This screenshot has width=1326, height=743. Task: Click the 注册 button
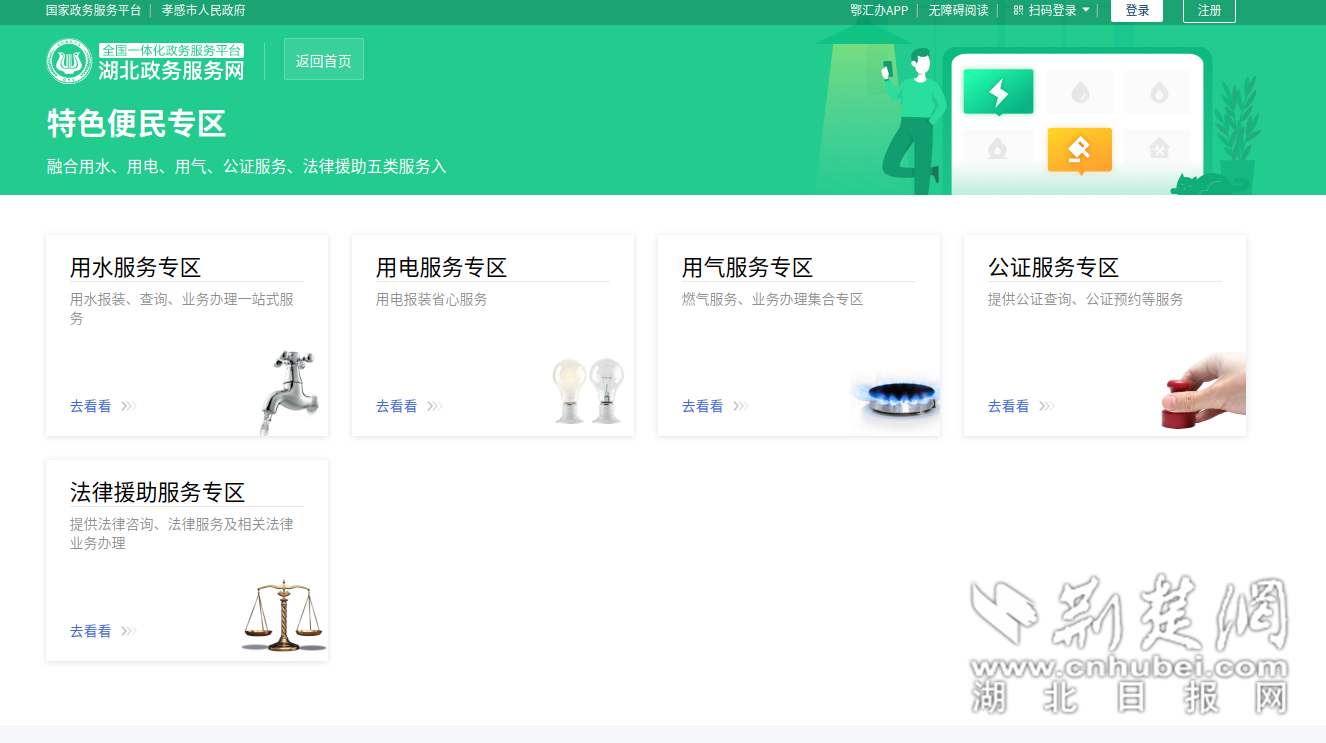click(x=1209, y=11)
